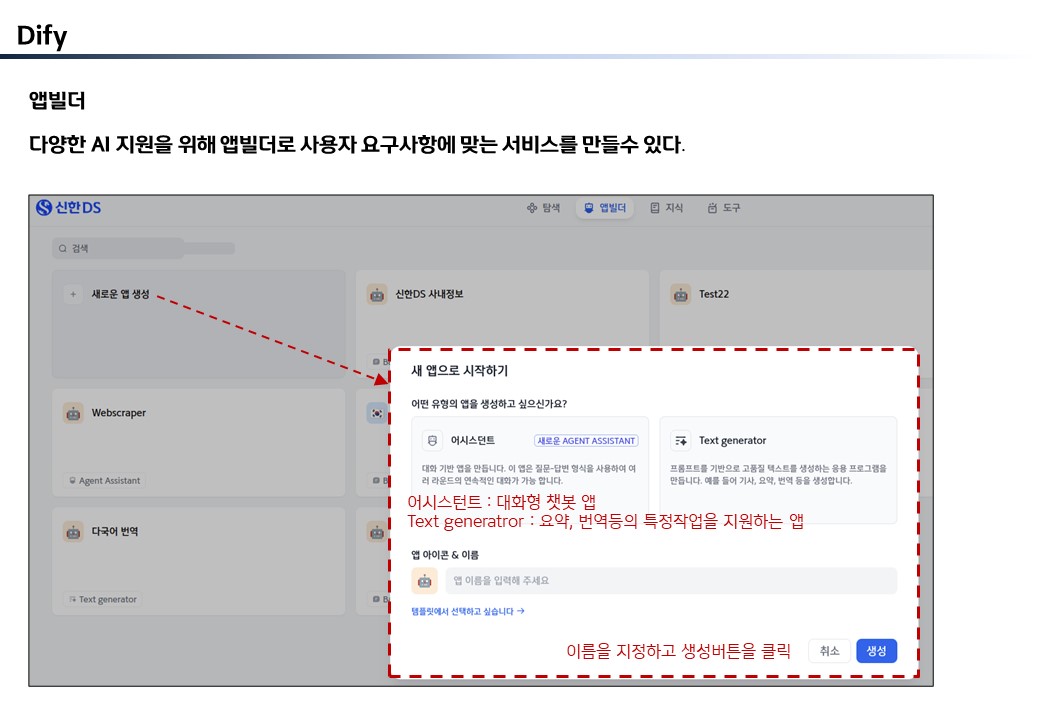Click the 취소 button
Viewport: 1040px width, 720px height.
(829, 651)
